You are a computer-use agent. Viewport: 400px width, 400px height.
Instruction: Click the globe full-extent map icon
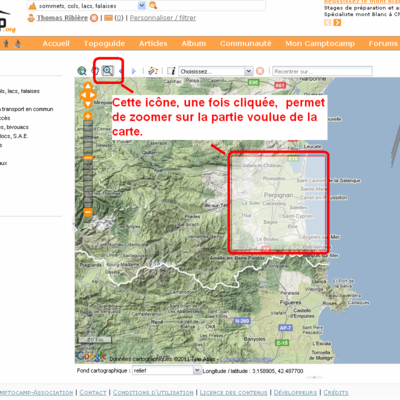coord(82,71)
